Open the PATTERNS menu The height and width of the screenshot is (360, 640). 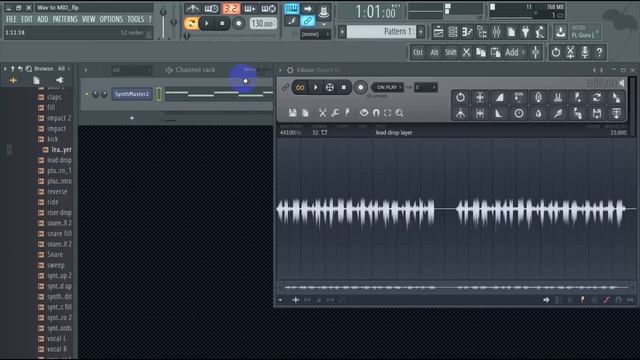(65, 19)
